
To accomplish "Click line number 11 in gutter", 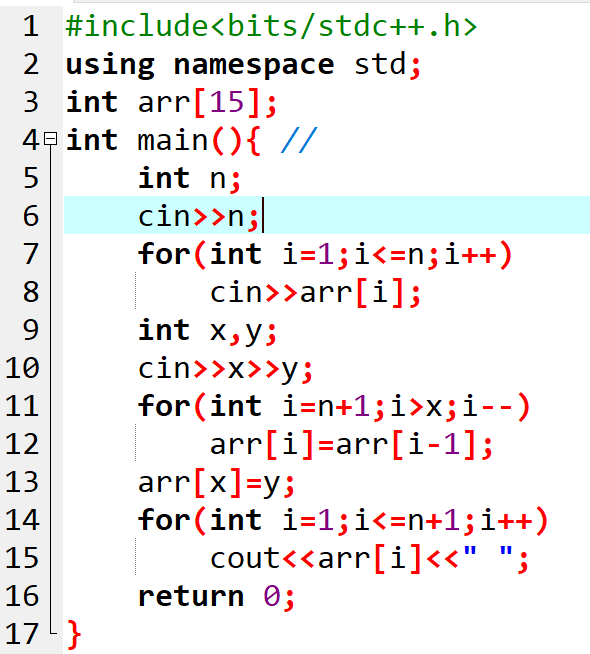I will click(22, 406).
